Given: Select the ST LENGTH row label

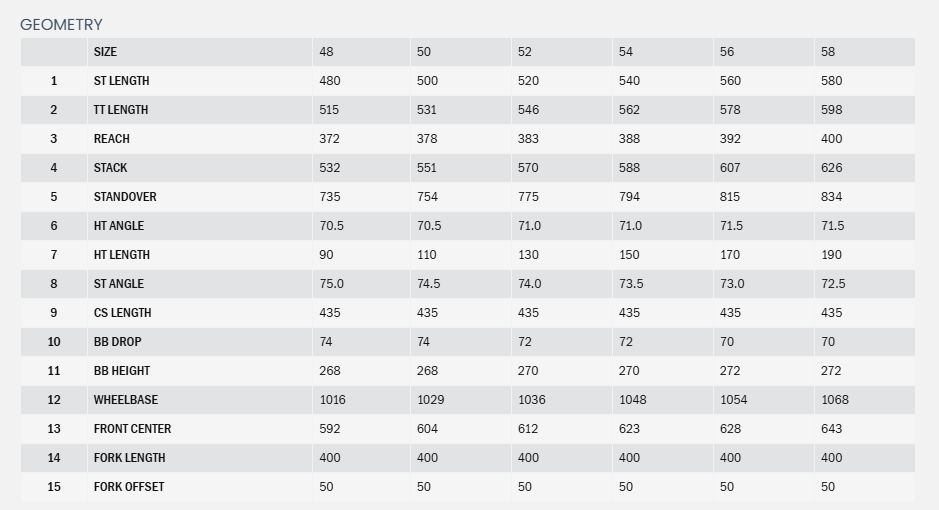Looking at the screenshot, I should (x=121, y=81).
